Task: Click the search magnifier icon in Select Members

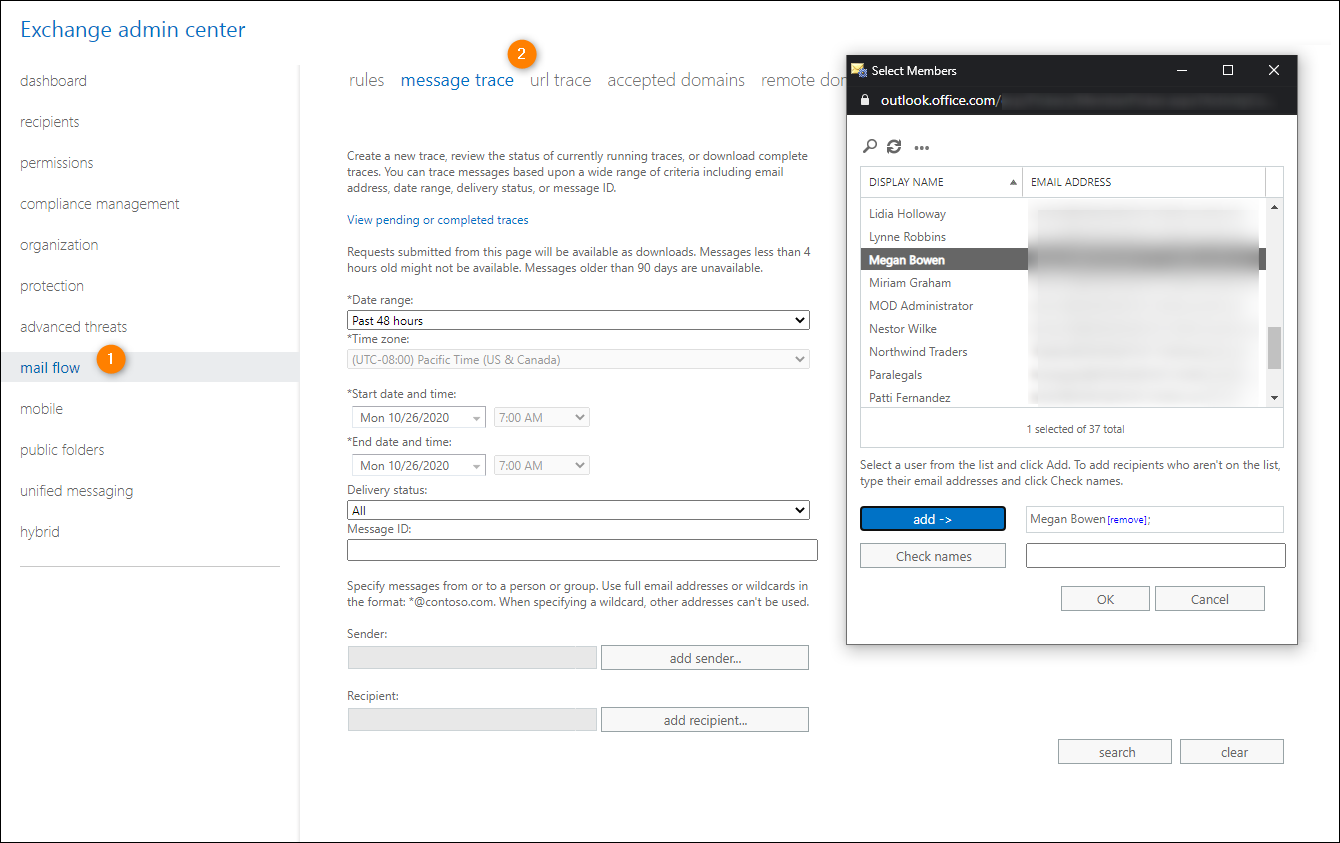Action: pos(870,147)
